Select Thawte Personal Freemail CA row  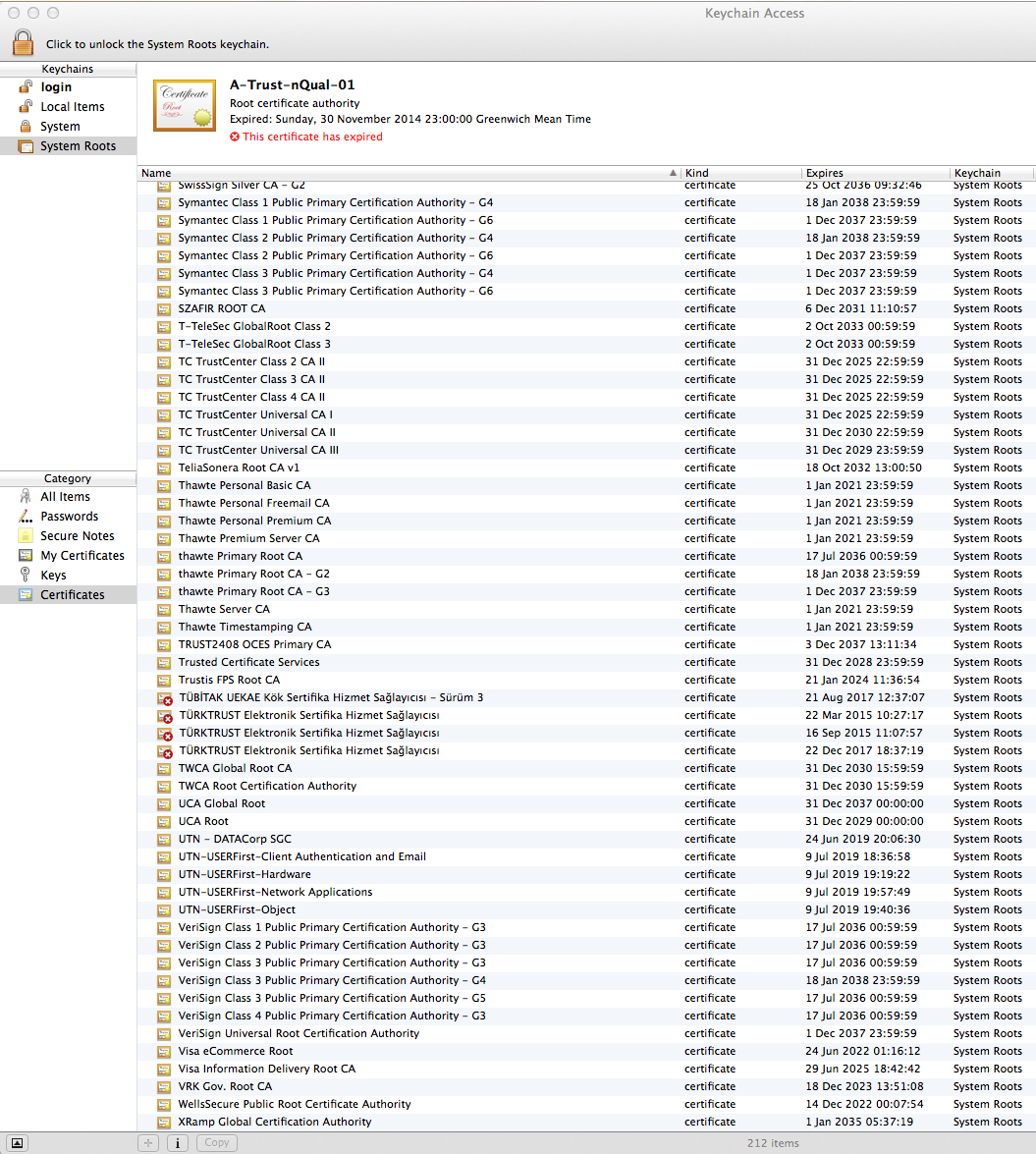point(585,503)
